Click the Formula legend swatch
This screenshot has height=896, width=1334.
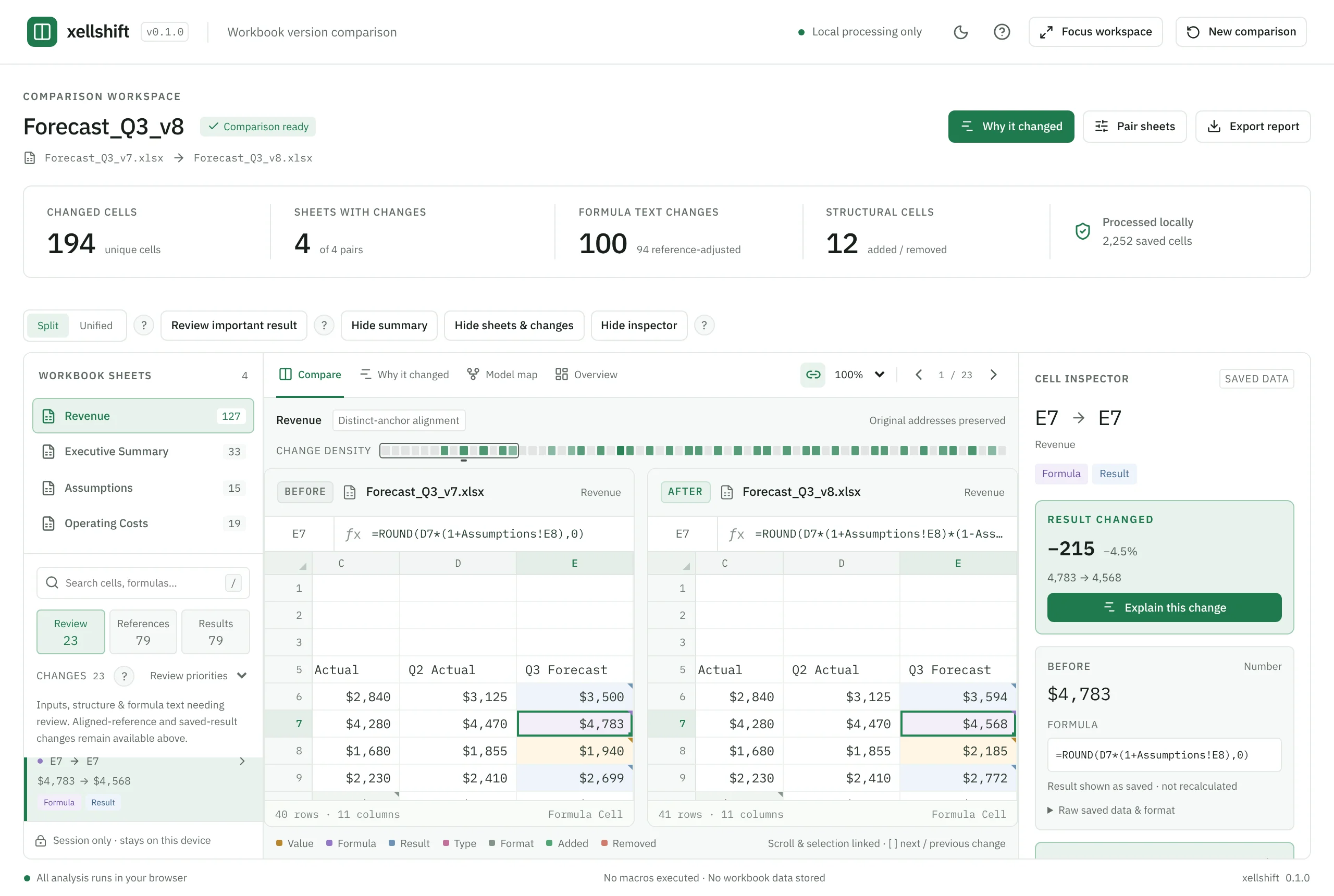329,843
